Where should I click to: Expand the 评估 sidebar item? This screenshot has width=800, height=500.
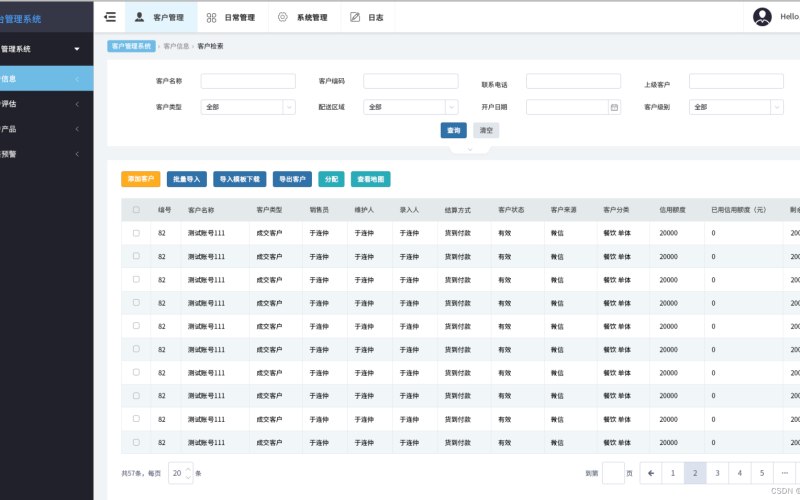[x=46, y=104]
